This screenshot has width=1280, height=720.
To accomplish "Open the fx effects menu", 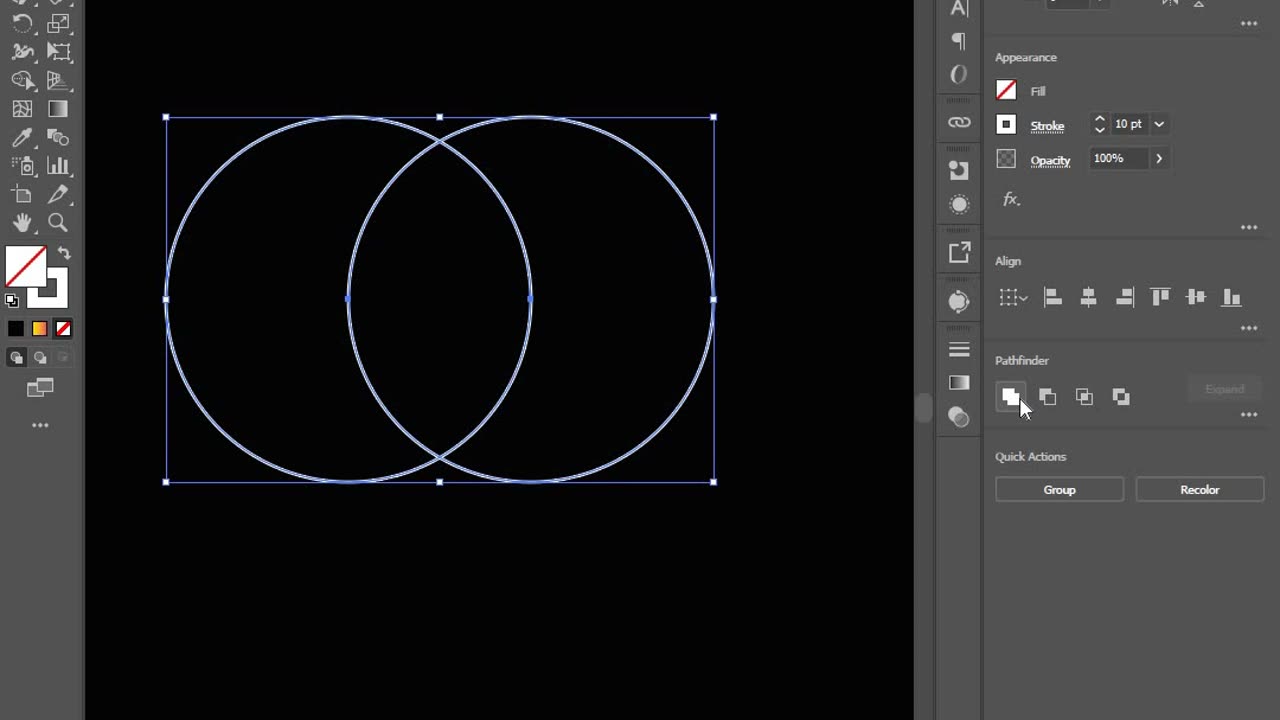I will click(1011, 199).
